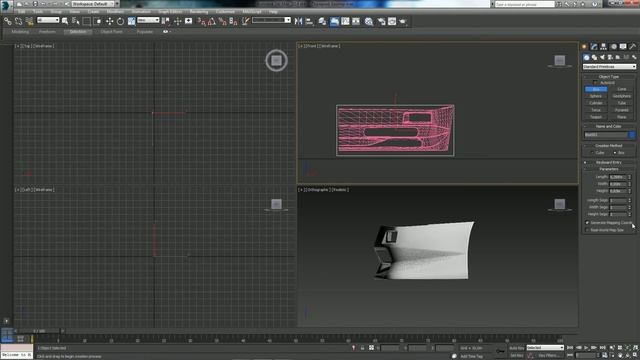This screenshot has width=640, height=360.
Task: Click the Select Object tool
Action: 65,21
